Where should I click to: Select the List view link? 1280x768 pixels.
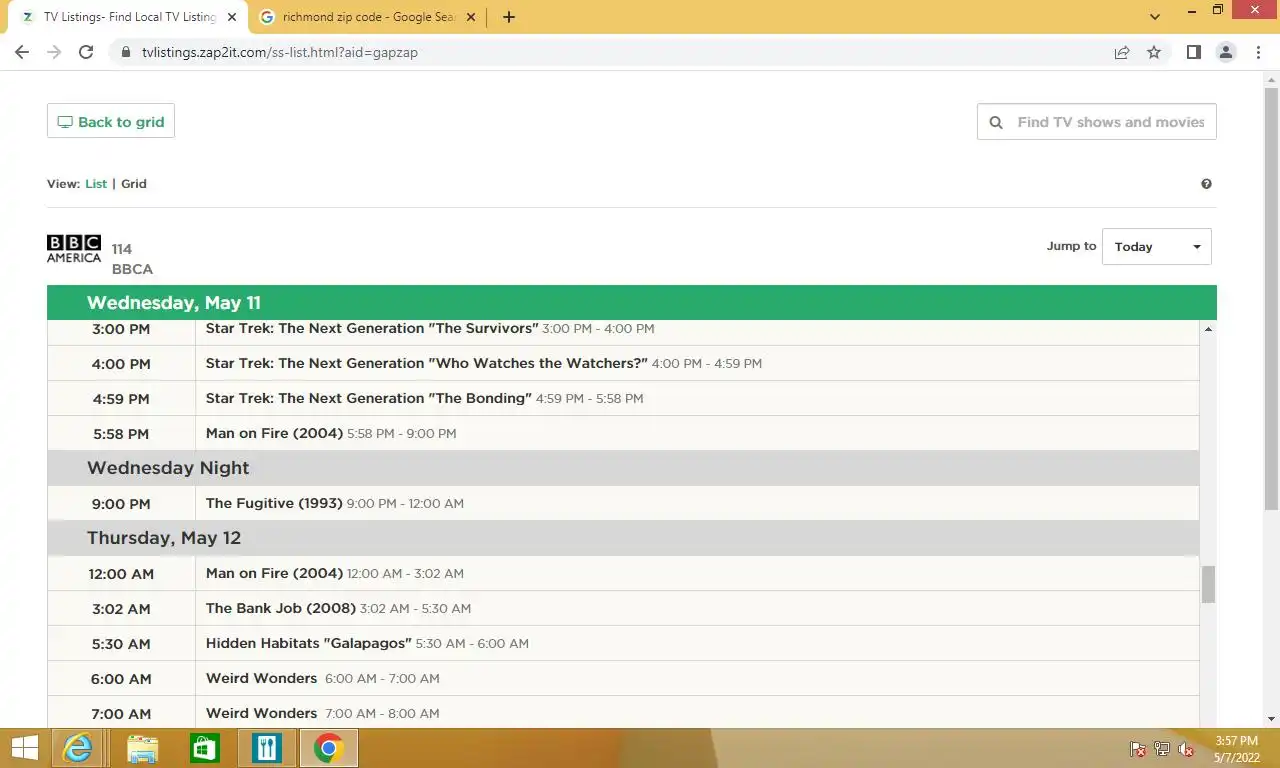[96, 184]
